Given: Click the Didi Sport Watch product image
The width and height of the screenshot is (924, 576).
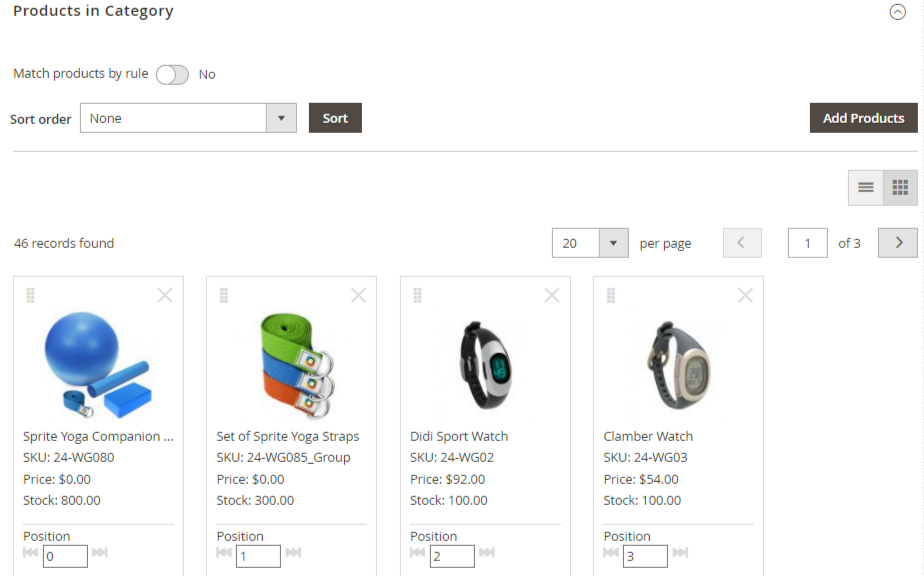Looking at the screenshot, I should [485, 365].
